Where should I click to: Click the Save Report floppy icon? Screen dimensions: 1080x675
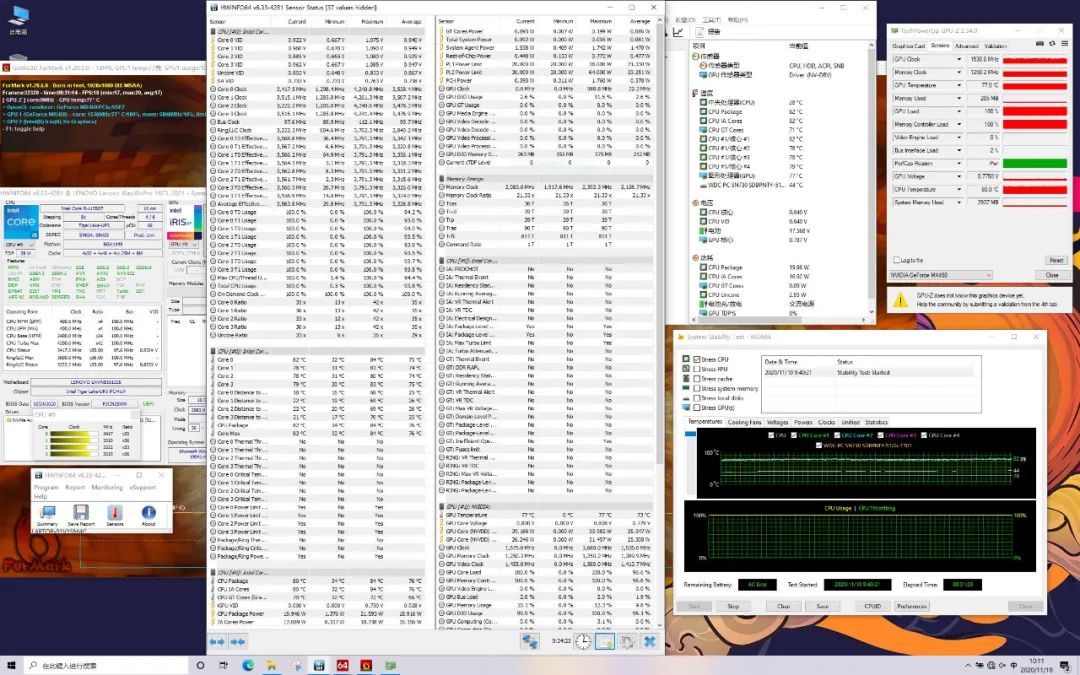[x=81, y=510]
